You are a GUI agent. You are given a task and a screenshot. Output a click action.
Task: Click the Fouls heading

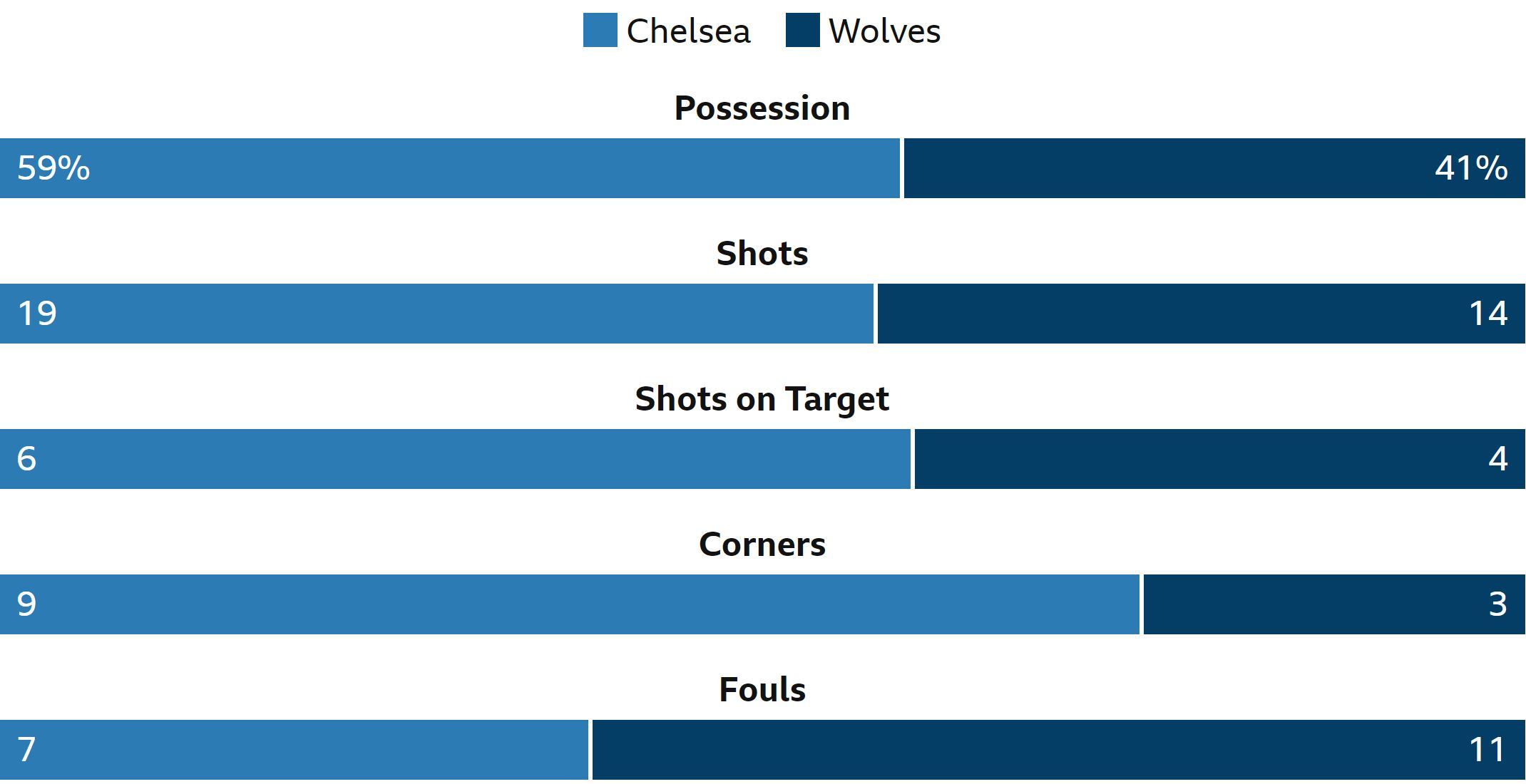point(762,690)
